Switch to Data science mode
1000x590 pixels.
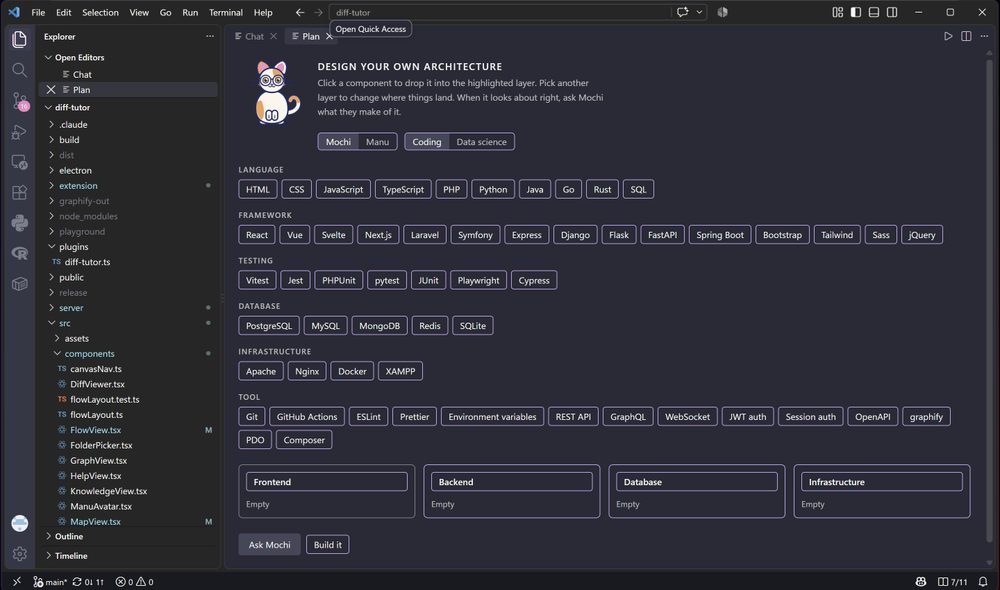pyautogui.click(x=482, y=142)
